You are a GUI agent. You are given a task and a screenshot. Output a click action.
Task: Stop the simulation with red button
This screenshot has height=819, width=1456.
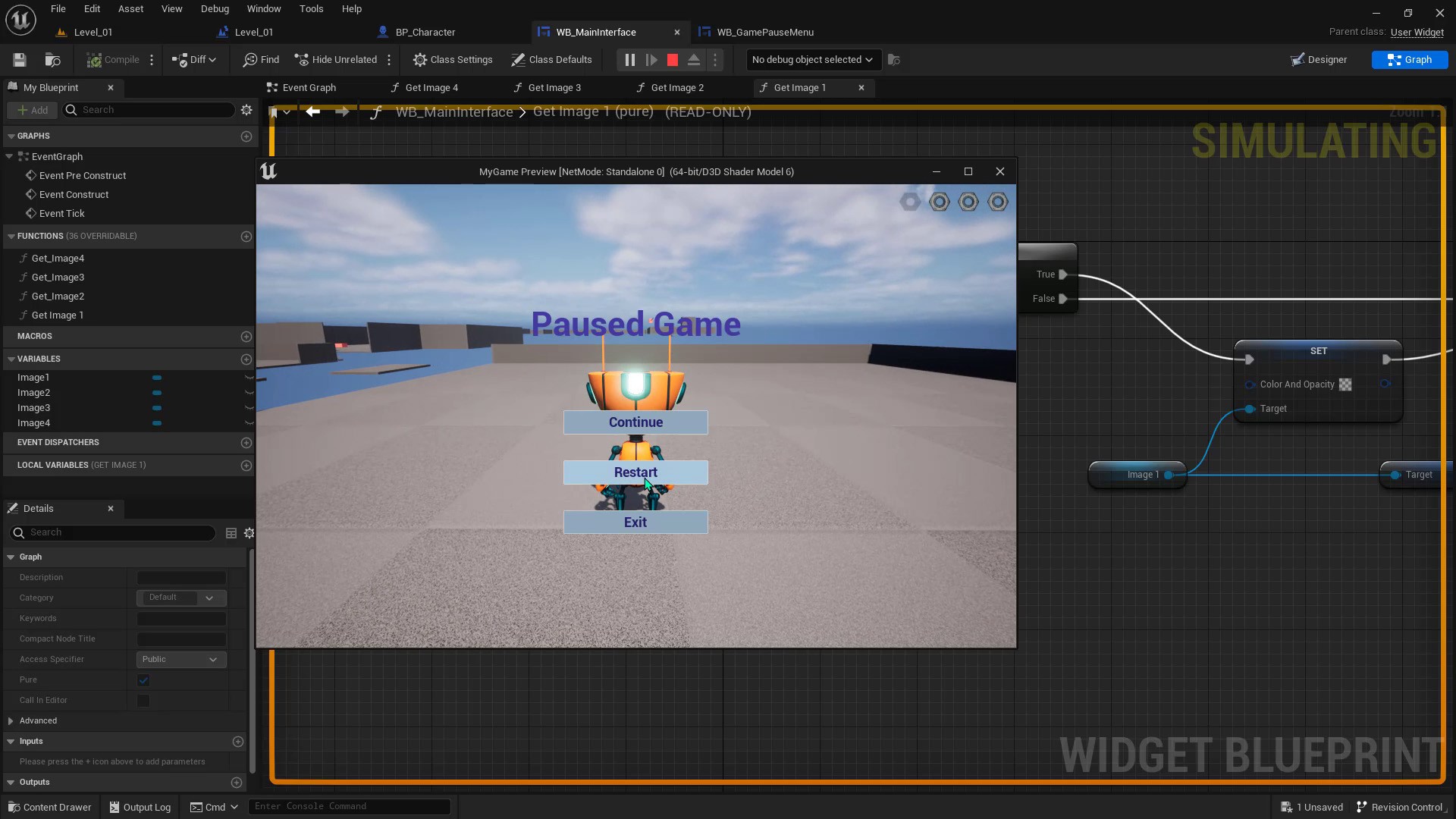click(672, 60)
